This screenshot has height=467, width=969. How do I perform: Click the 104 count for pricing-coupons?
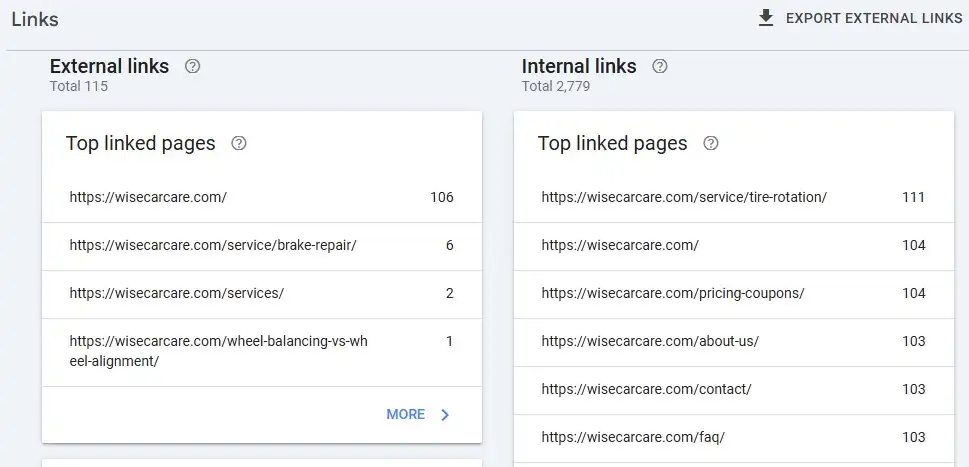pyautogui.click(x=913, y=293)
